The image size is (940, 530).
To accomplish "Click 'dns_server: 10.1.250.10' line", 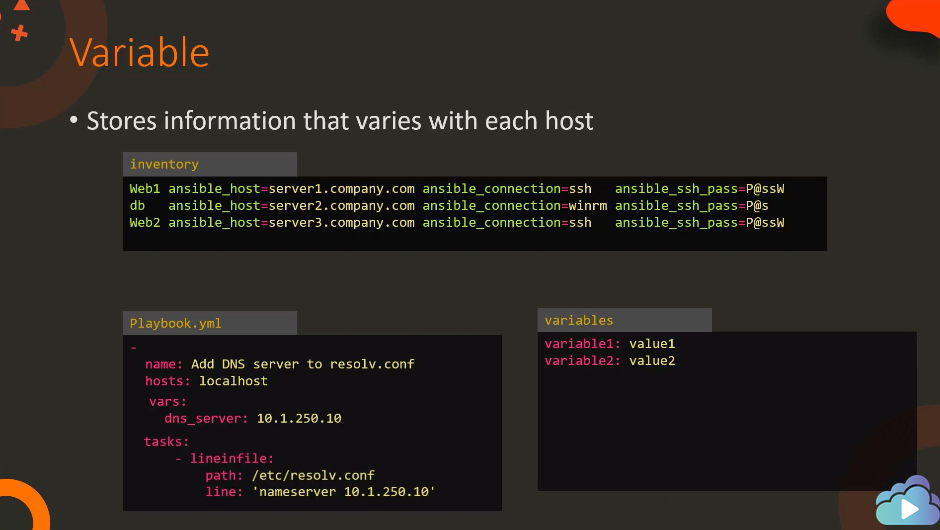I will (x=253, y=418).
